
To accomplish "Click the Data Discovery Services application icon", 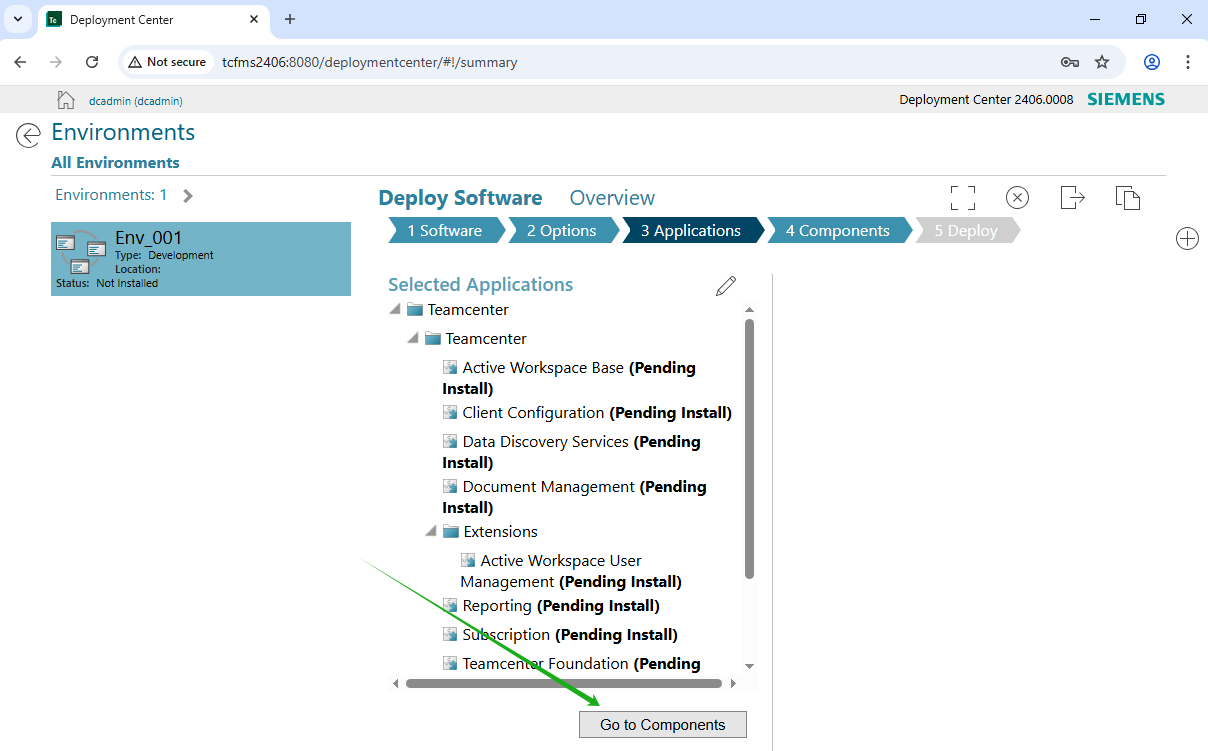I will pos(450,441).
